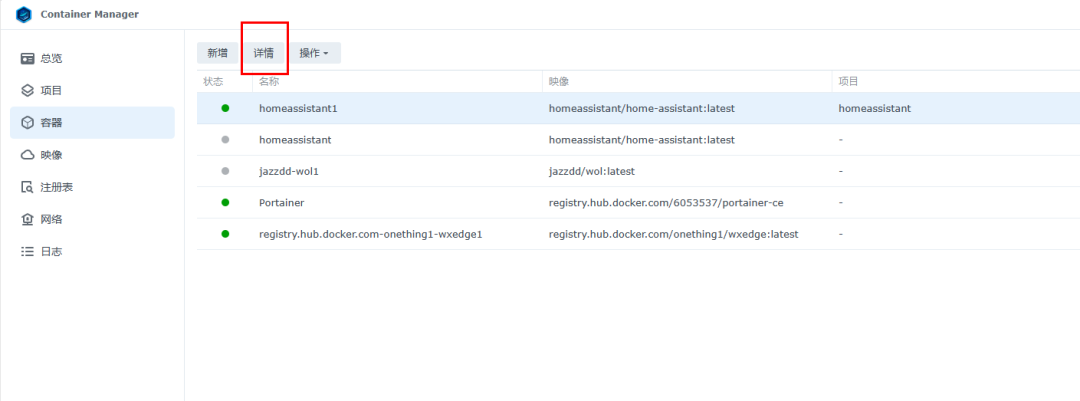This screenshot has height=401, width=1080.
Task: Click green status dot of homeassistant1
Action: [x=225, y=108]
